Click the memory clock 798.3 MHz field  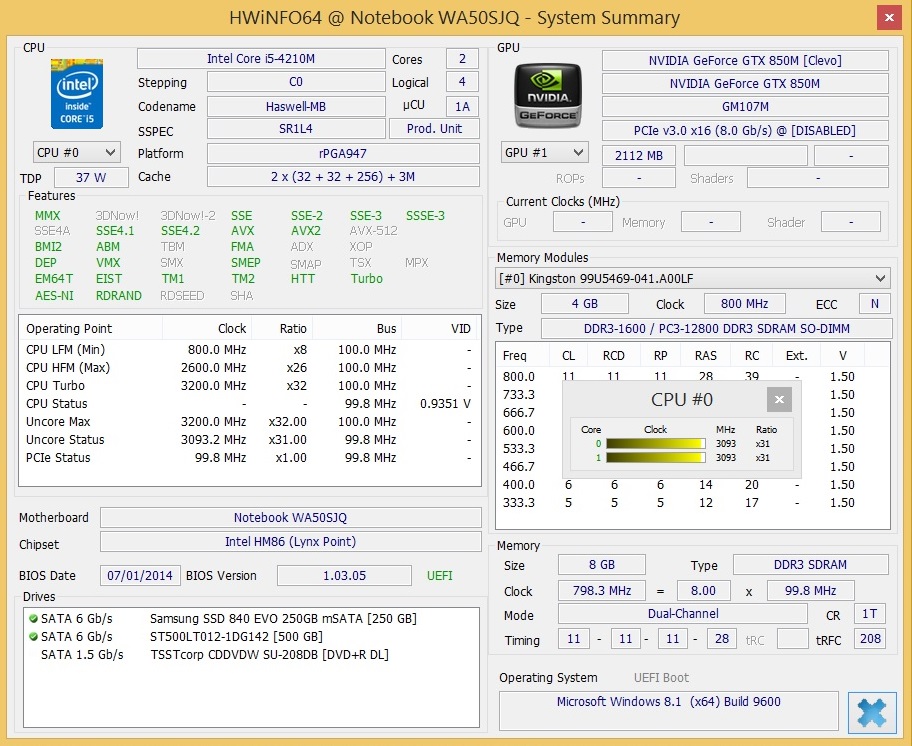601,591
